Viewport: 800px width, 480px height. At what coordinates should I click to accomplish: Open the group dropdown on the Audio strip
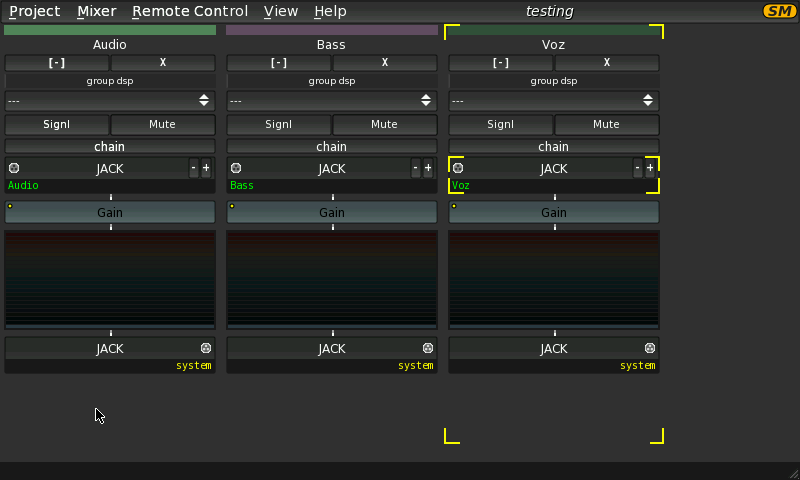click(x=110, y=100)
